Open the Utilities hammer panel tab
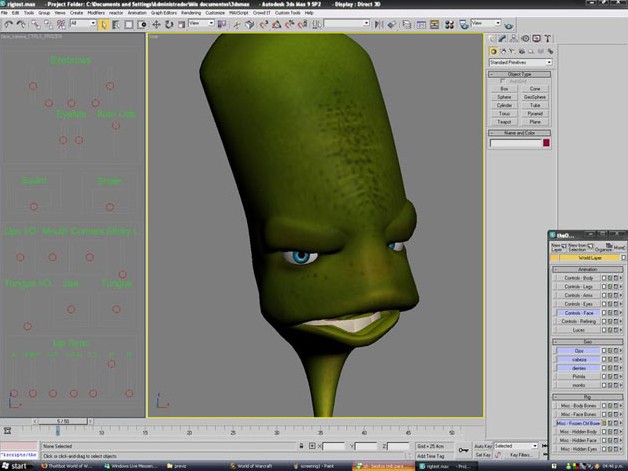 547,37
